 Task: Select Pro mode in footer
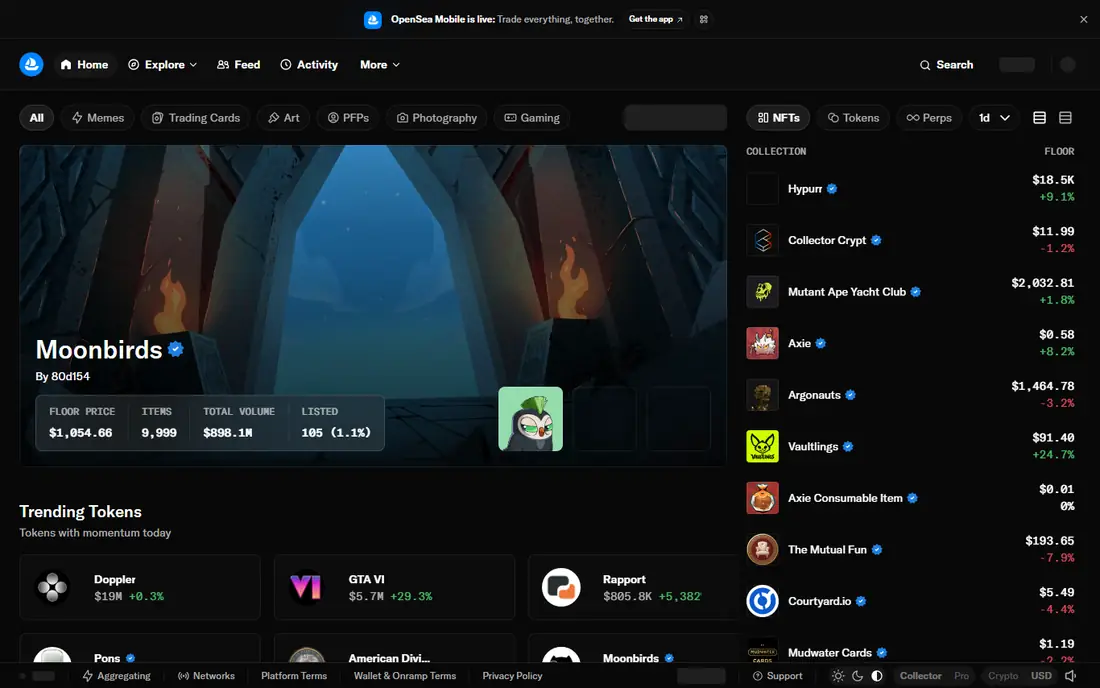[x=961, y=676]
